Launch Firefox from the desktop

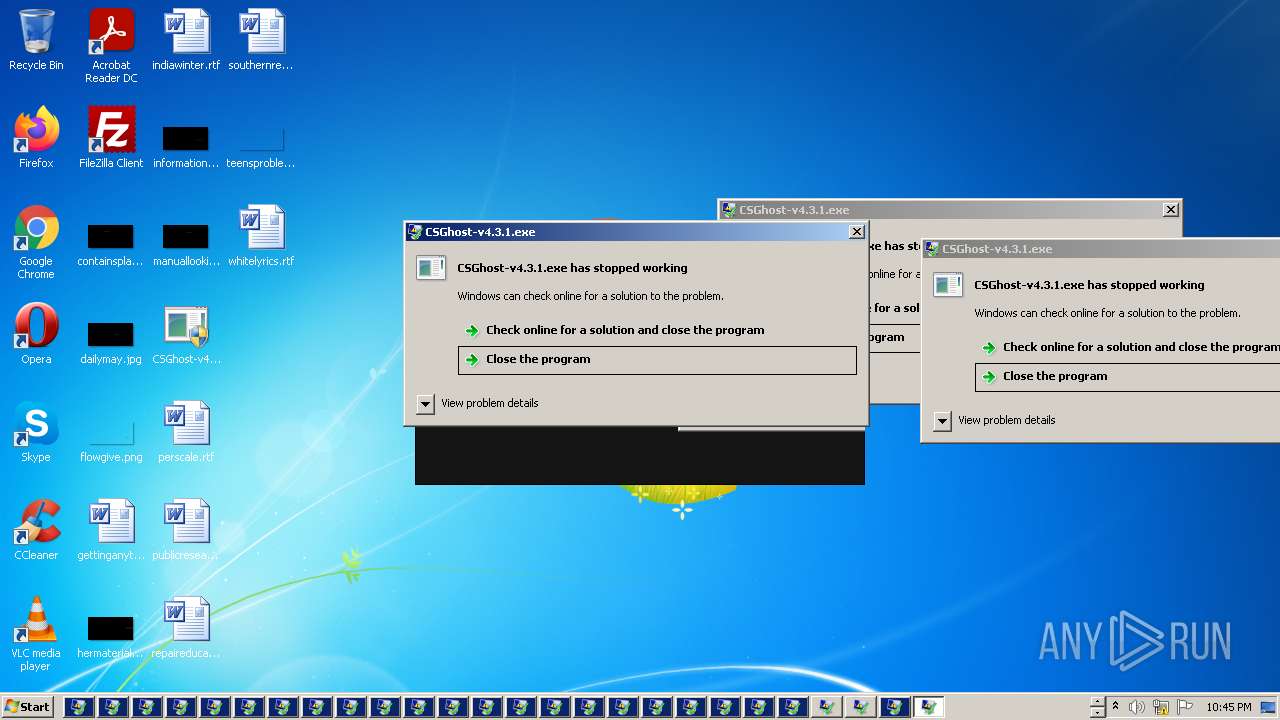pos(36,138)
